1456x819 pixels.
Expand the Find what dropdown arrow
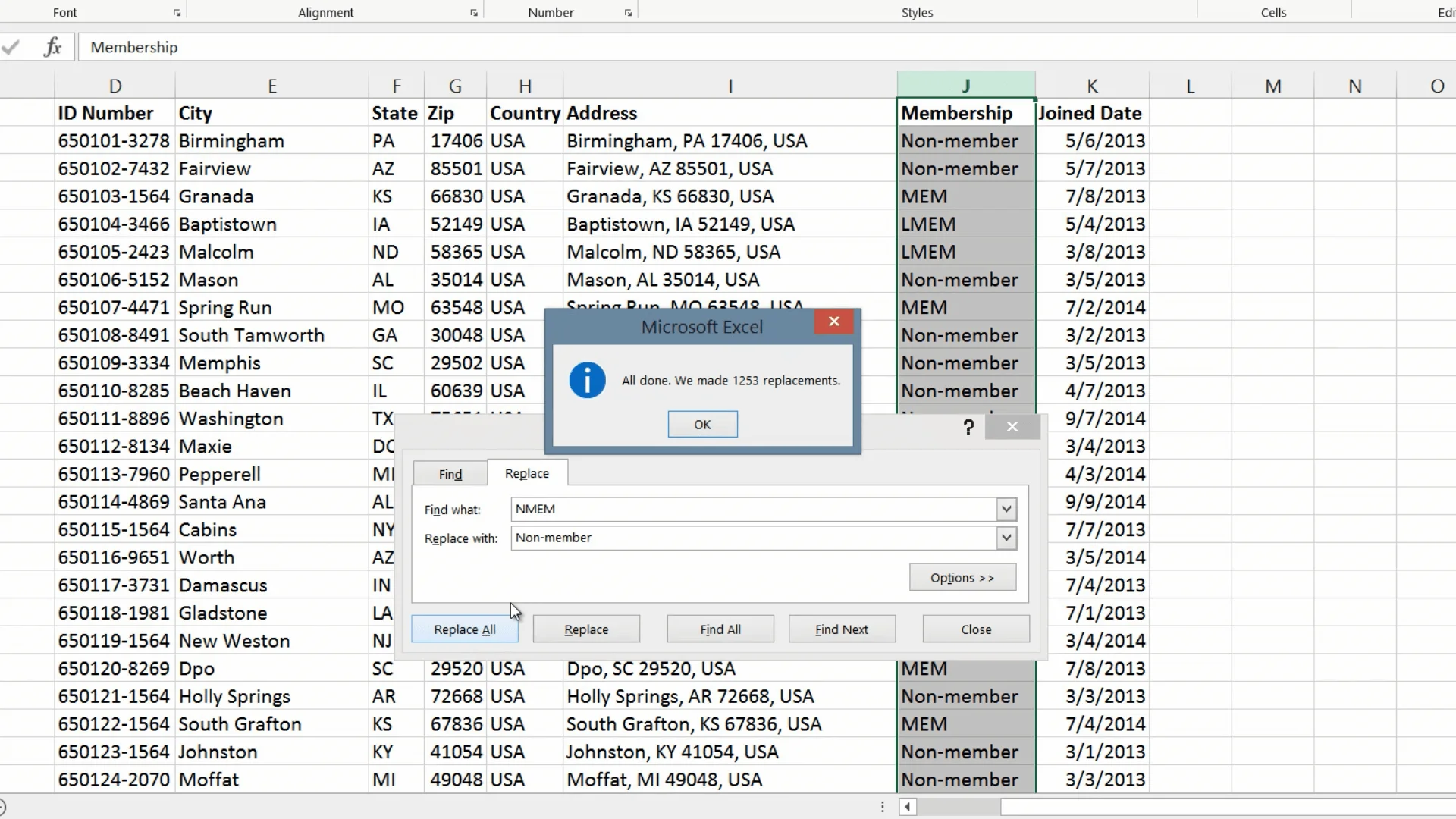(1006, 510)
